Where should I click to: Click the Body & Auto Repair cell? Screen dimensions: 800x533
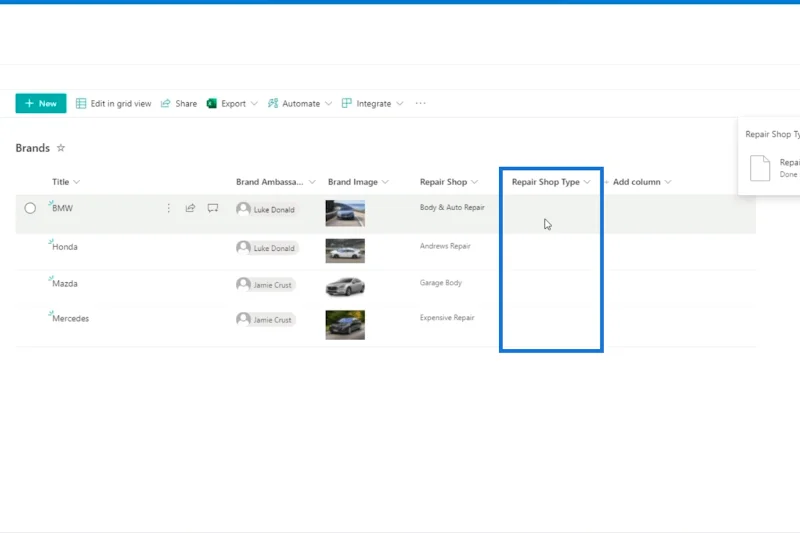point(452,208)
